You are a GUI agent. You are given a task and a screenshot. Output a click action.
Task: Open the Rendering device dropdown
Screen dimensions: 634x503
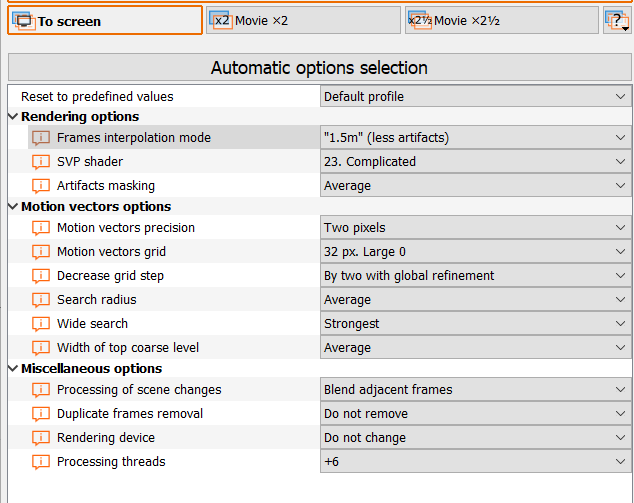pos(476,438)
